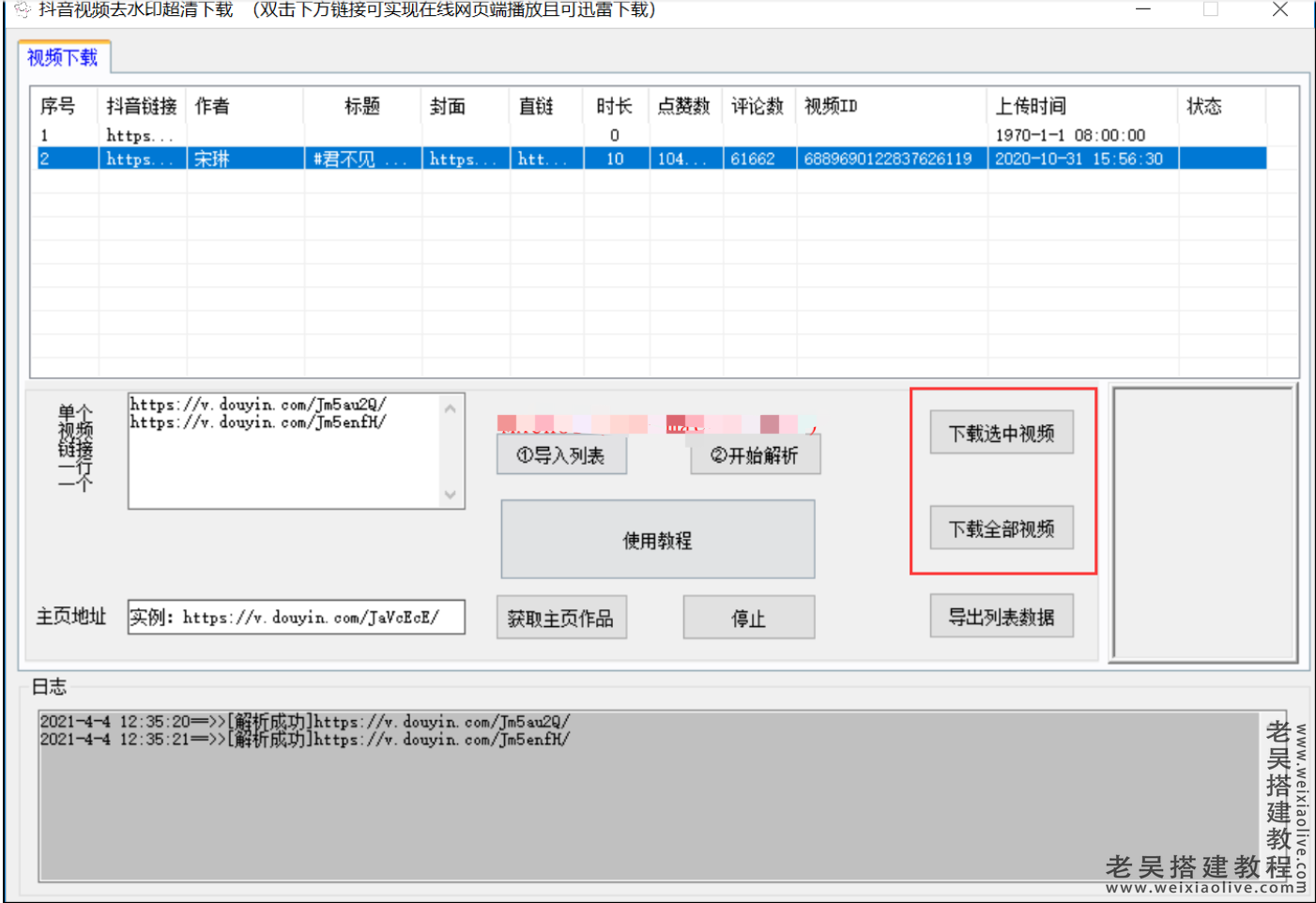The width and height of the screenshot is (1316, 903).
Task: Click the title cell #君不见
Action: pos(361,160)
